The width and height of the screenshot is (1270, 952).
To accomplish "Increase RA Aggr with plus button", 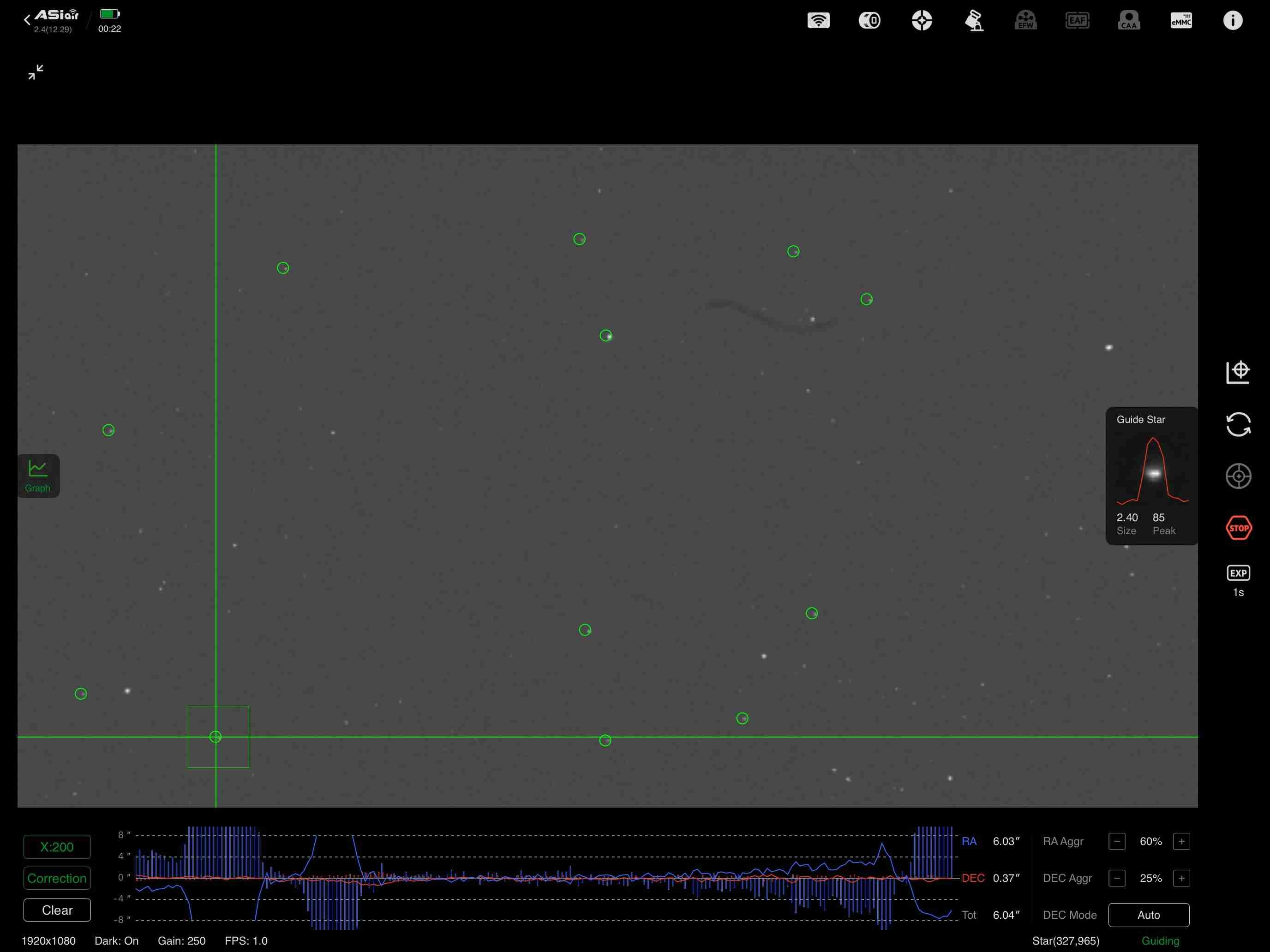I will (x=1181, y=842).
